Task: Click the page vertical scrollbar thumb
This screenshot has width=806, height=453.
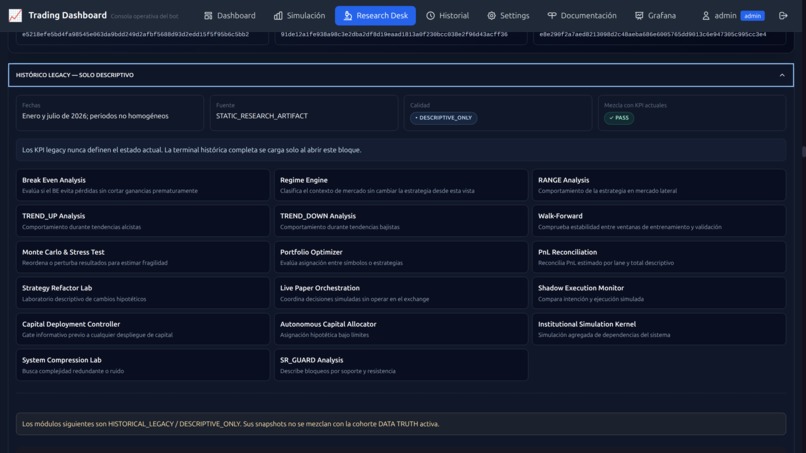Action: 803,152
